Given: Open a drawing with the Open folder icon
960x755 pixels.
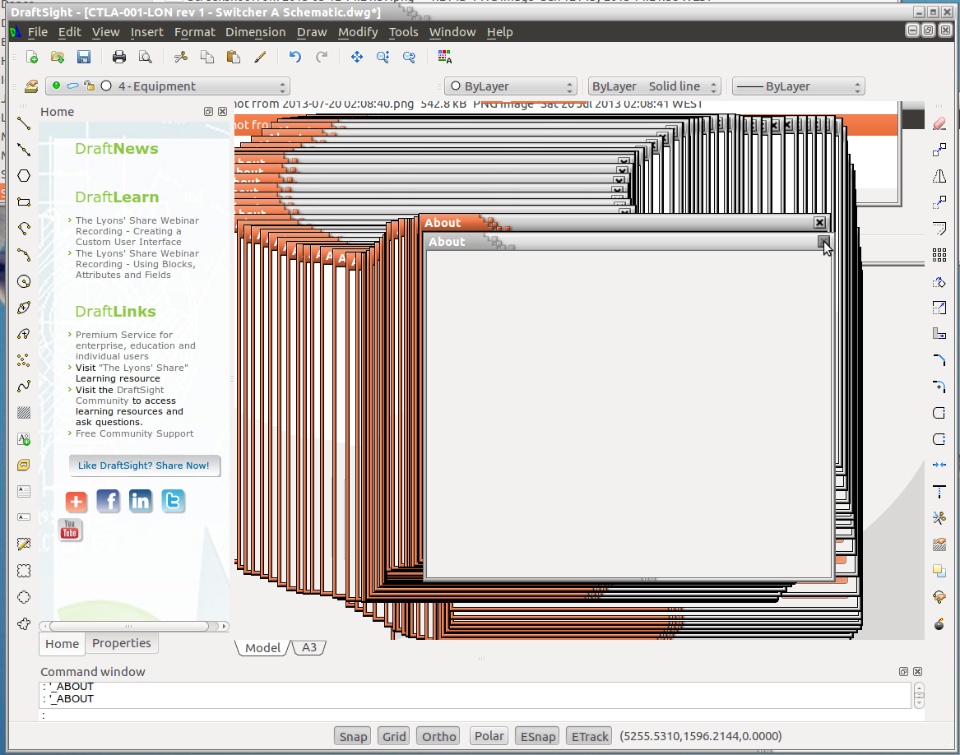Looking at the screenshot, I should coord(58,57).
